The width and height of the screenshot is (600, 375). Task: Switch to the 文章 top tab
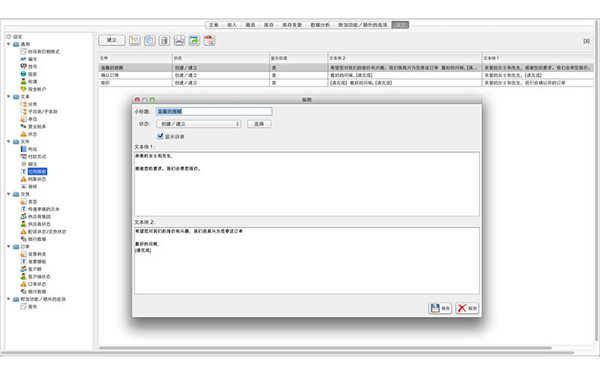click(214, 25)
